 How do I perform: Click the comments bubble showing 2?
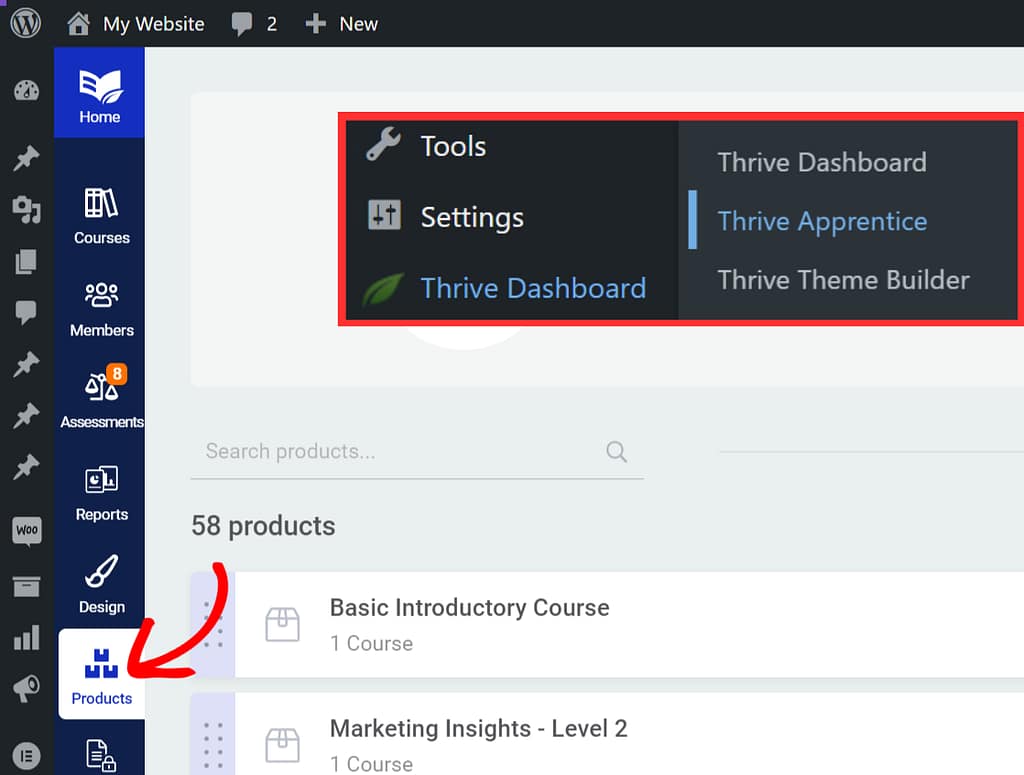tap(254, 23)
